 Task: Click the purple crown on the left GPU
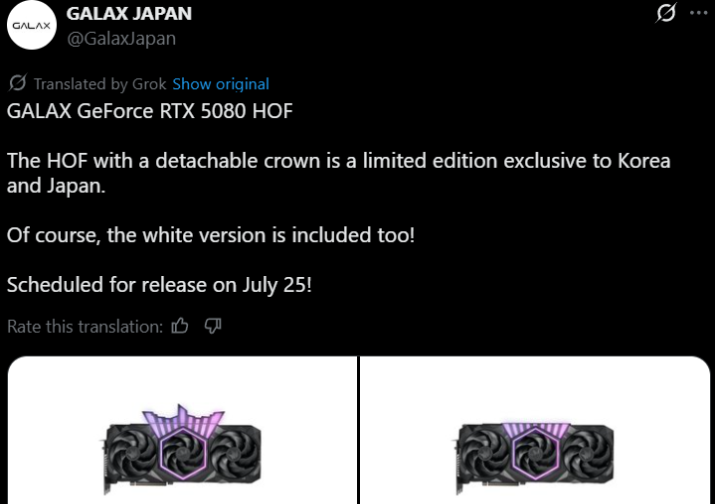pyautogui.click(x=183, y=419)
